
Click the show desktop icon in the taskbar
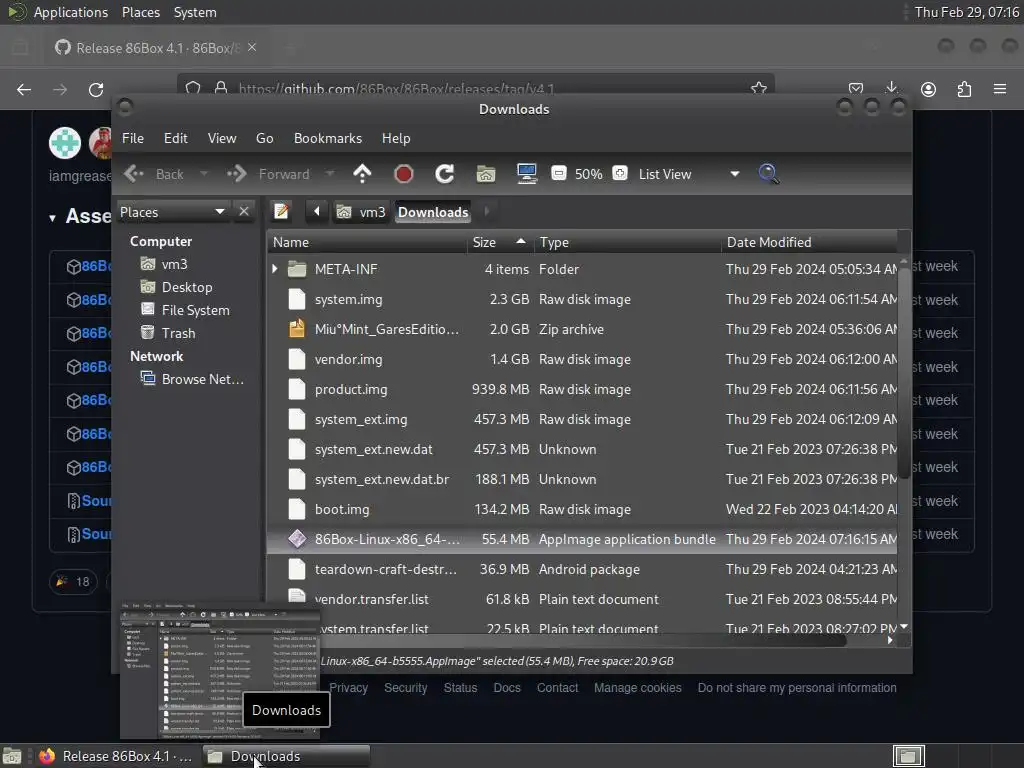coord(12,756)
